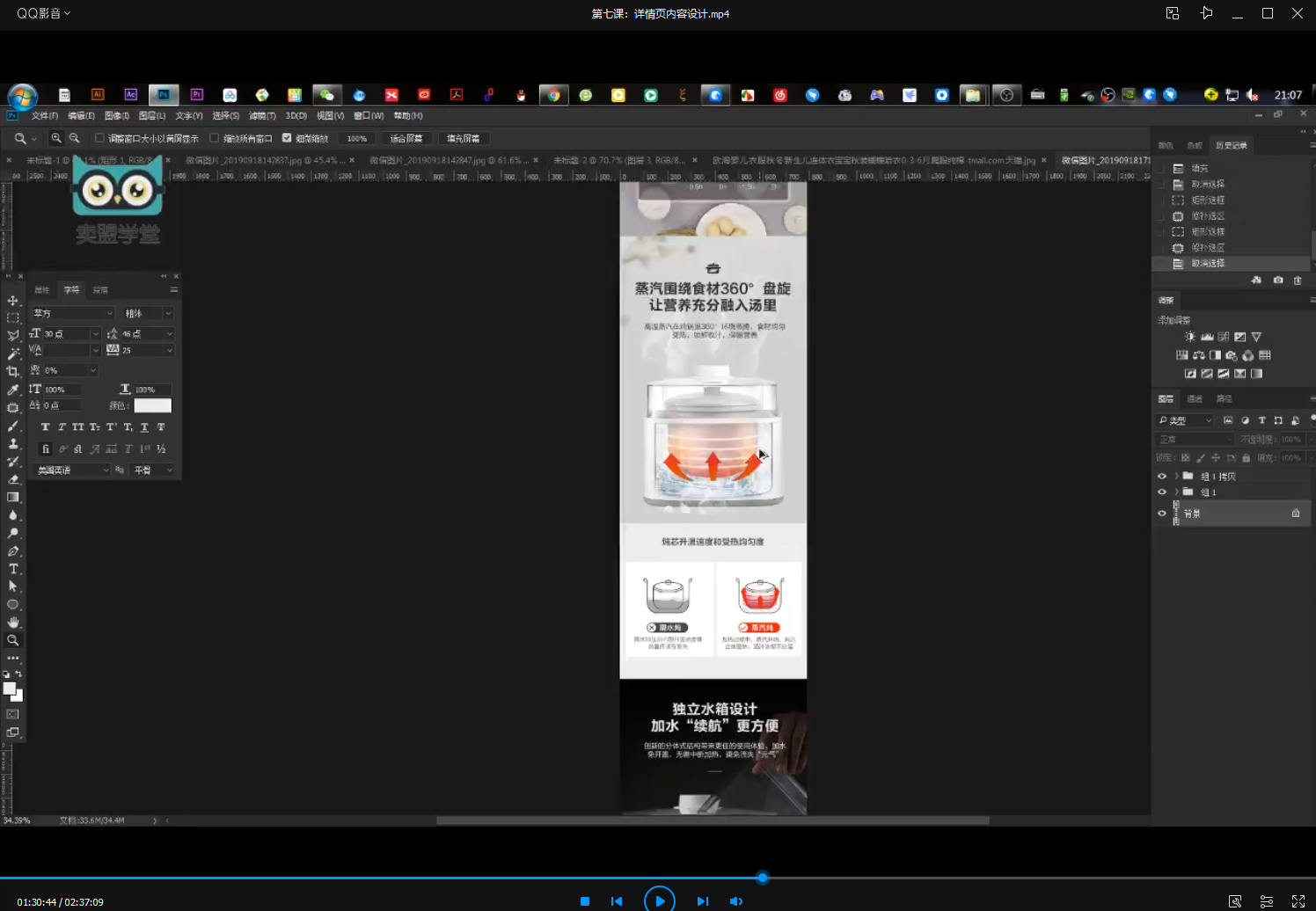Viewport: 1316px width, 911px height.
Task: Pick the Eyedropper tool
Action: (12, 390)
